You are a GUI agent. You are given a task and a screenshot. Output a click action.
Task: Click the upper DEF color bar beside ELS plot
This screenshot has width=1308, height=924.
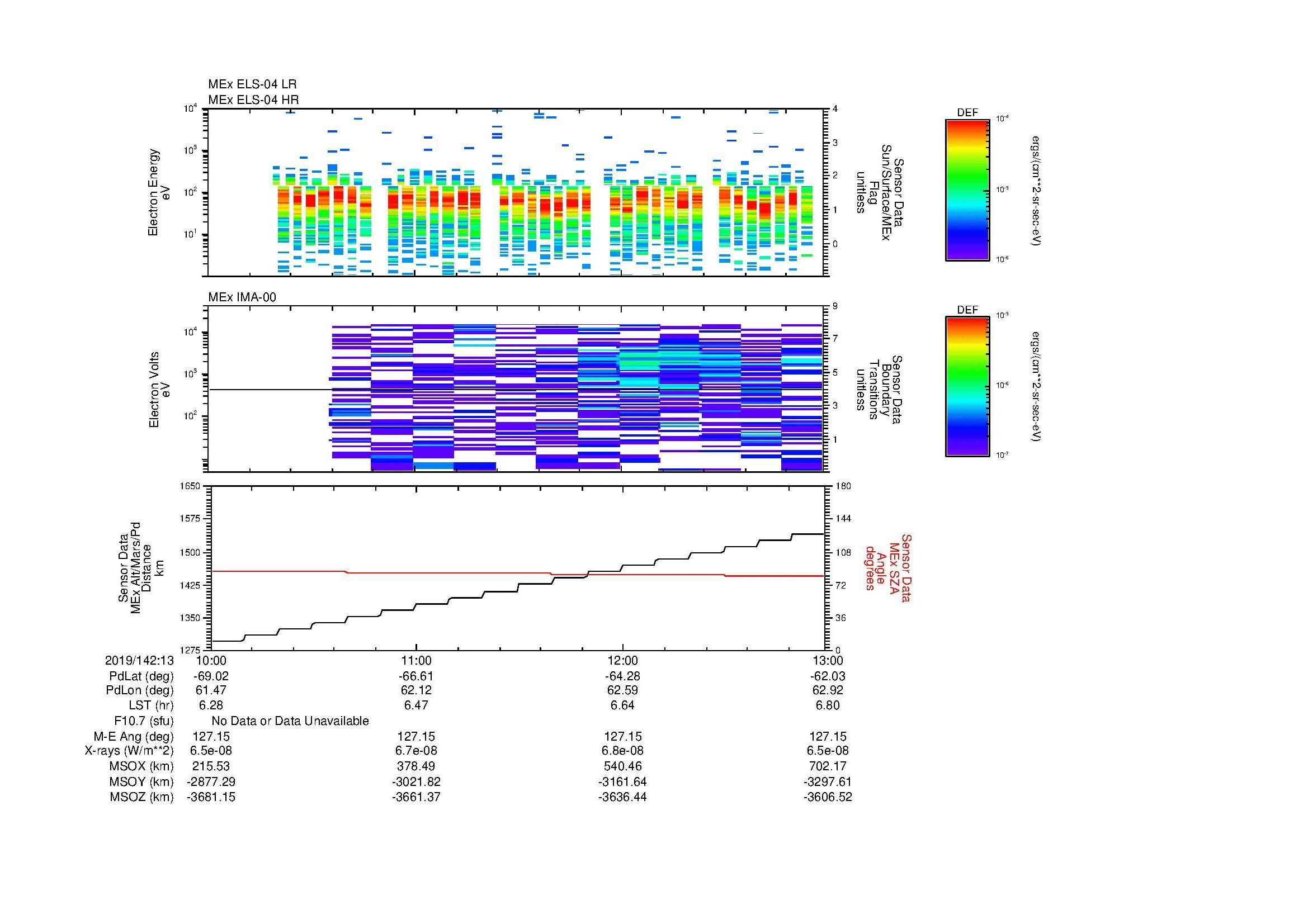967,189
